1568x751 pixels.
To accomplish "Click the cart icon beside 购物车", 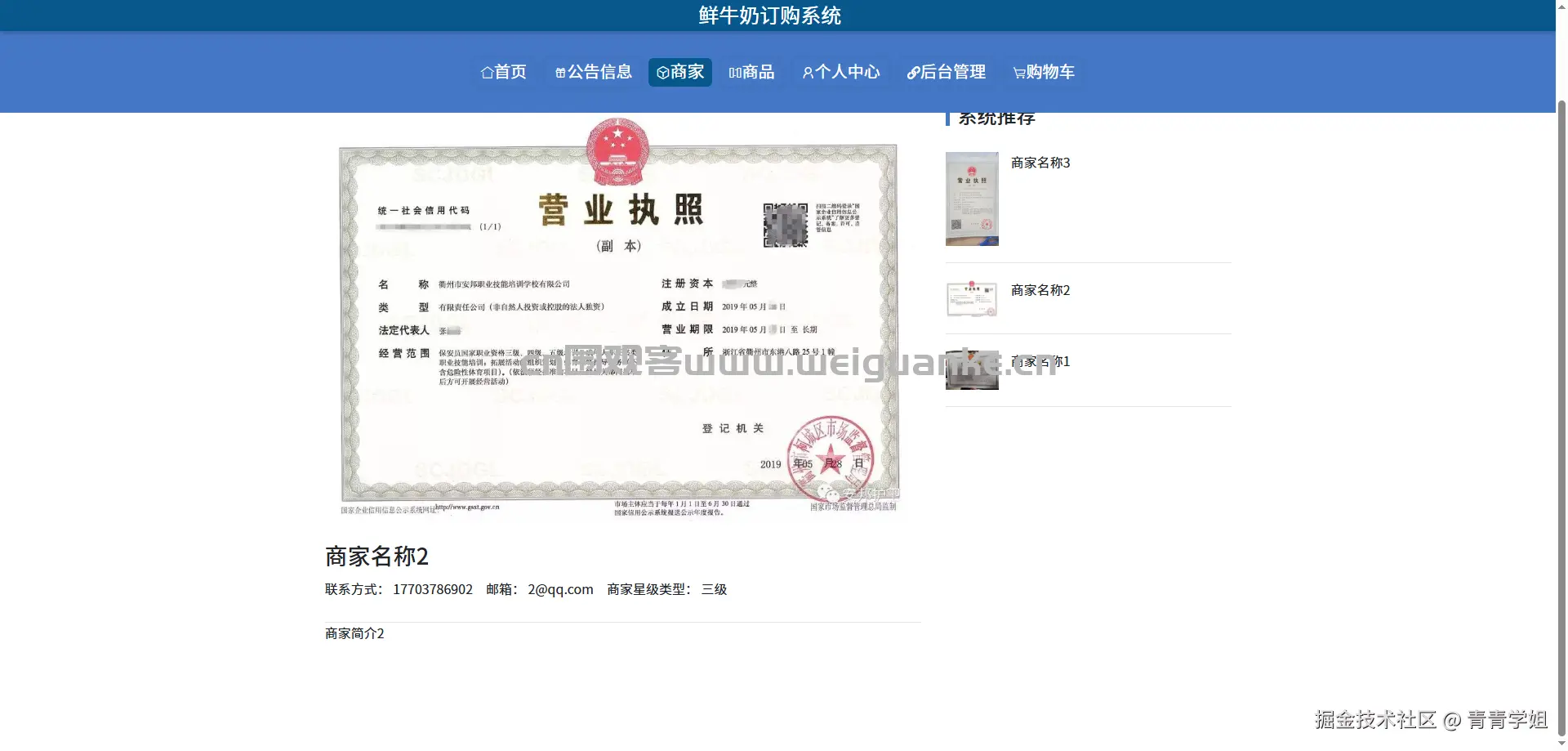I will (x=1019, y=73).
